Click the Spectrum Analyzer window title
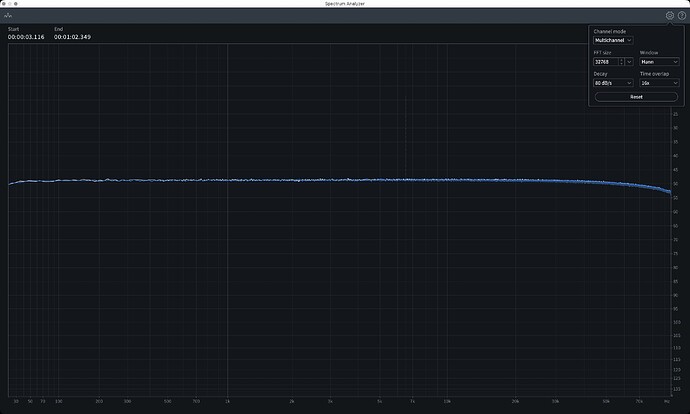Screen dimensions: 690x414 [345, 4]
